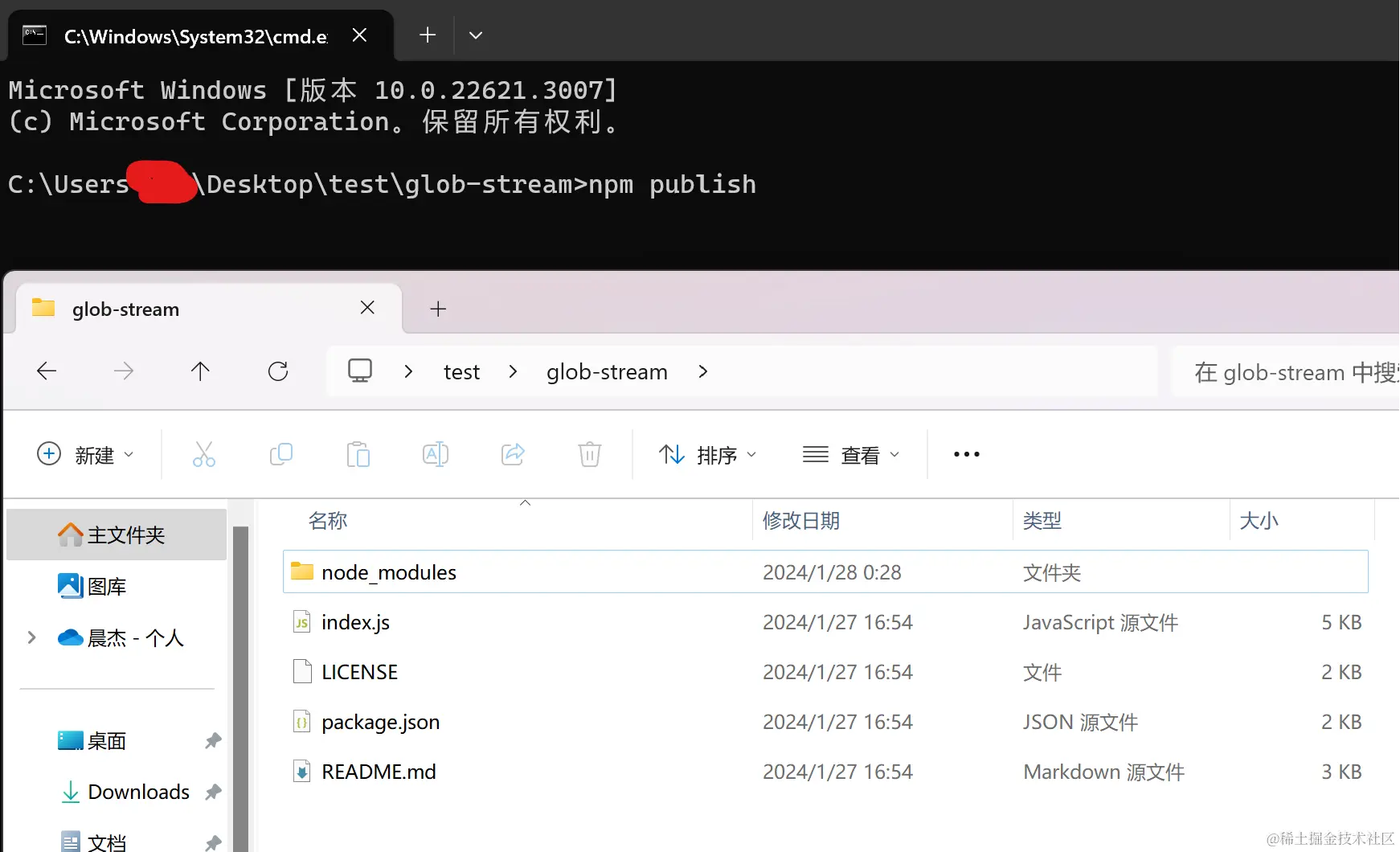Click the test breadcrumb in address bar

(x=461, y=371)
